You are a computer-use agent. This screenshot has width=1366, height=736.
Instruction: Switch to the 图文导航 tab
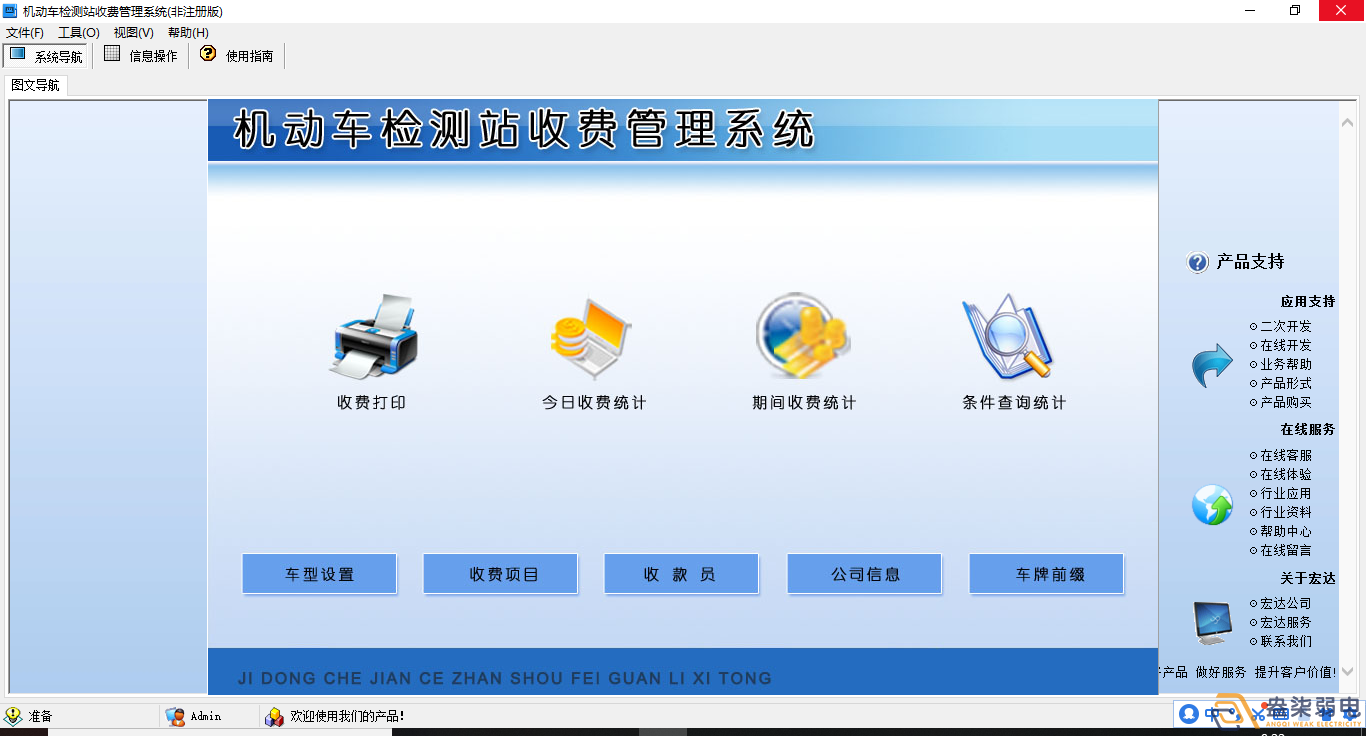[33, 85]
